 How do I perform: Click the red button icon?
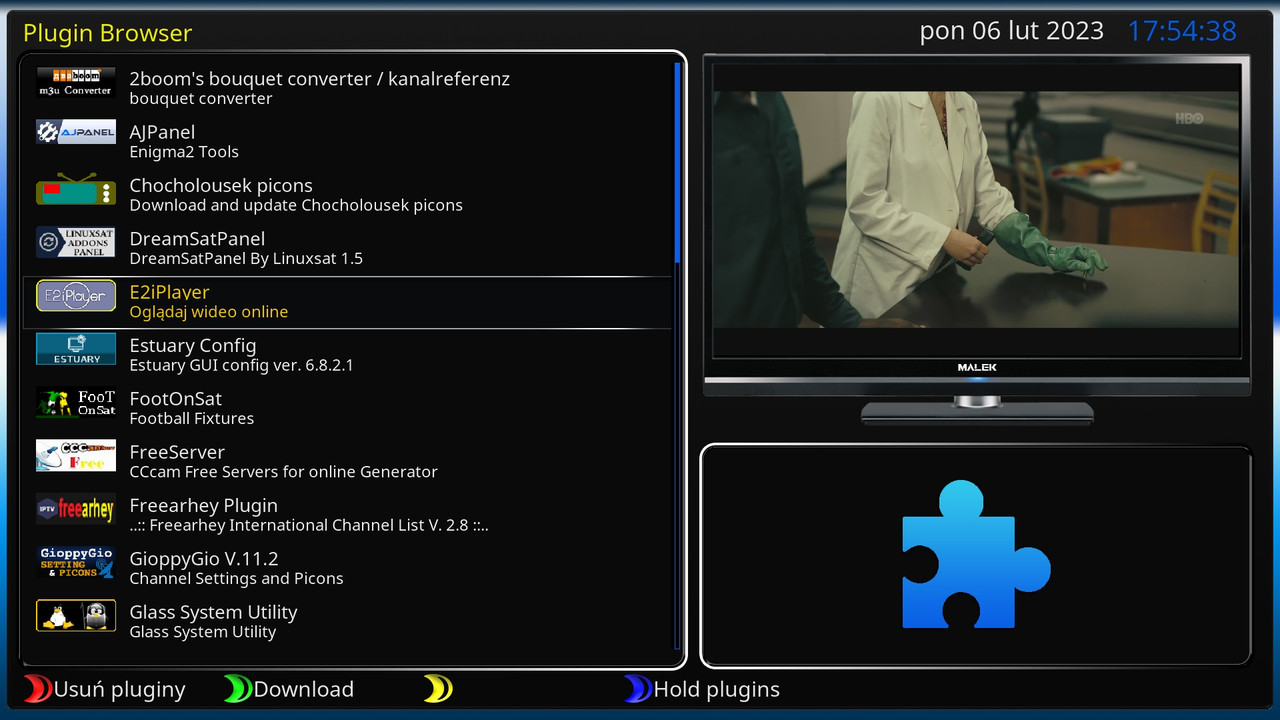pyautogui.click(x=37, y=689)
